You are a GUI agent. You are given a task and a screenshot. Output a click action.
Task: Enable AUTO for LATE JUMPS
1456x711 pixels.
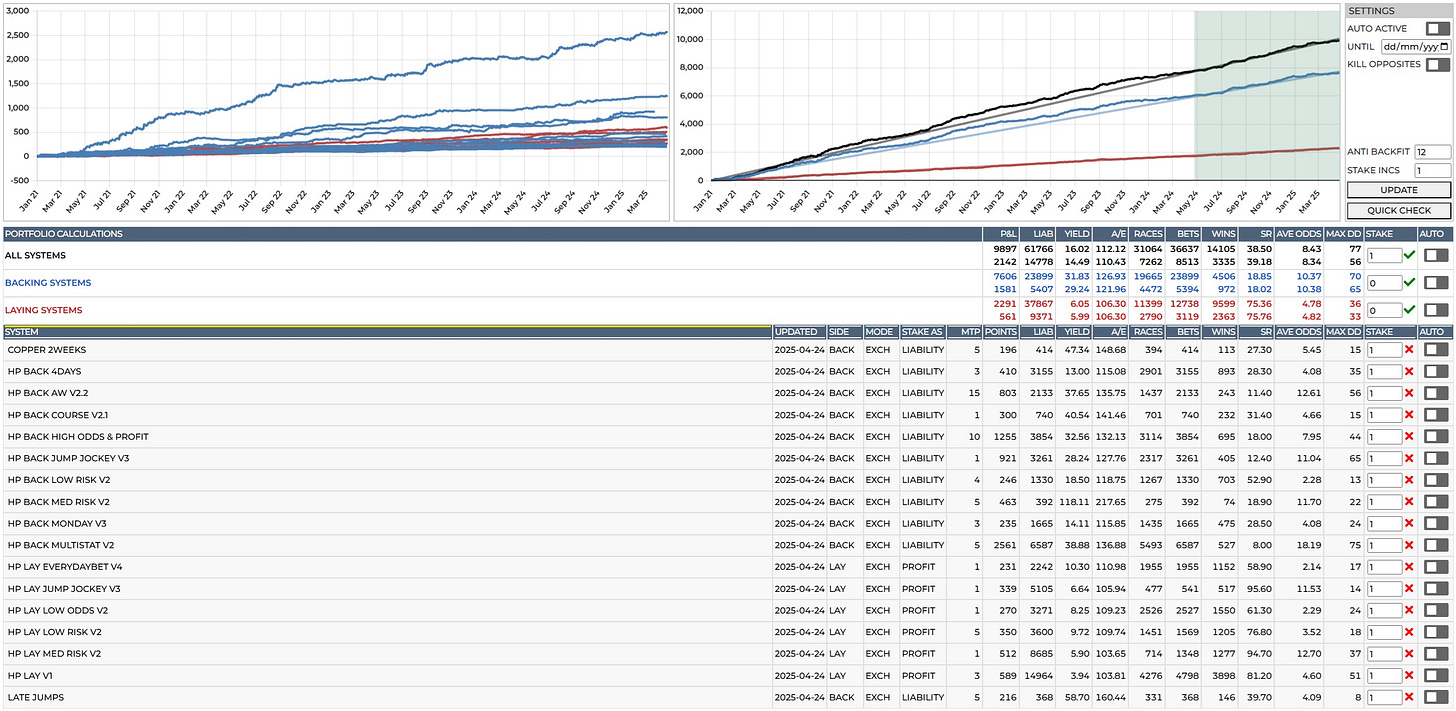[x=1436, y=697]
